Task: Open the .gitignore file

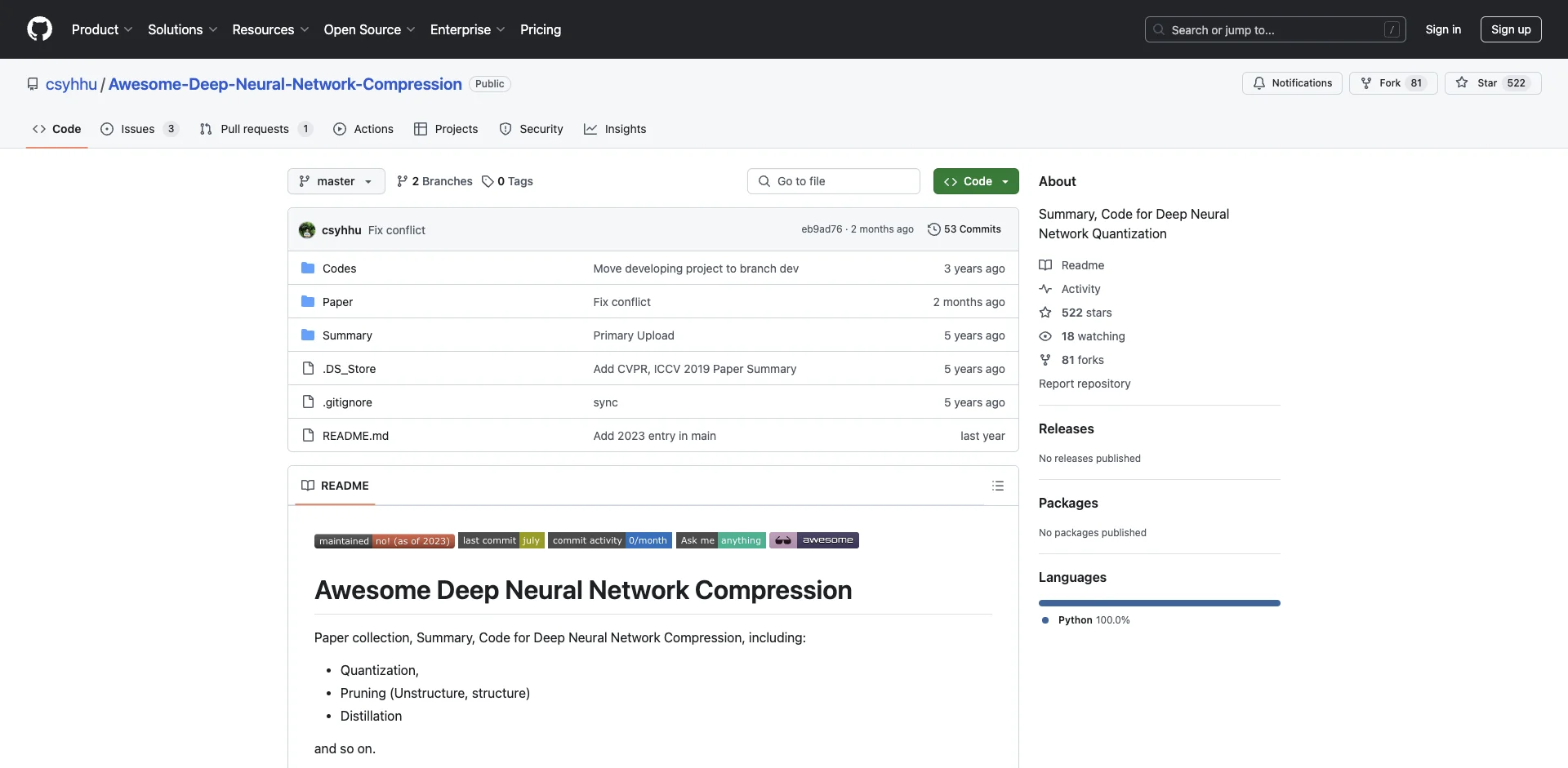Action: click(347, 402)
